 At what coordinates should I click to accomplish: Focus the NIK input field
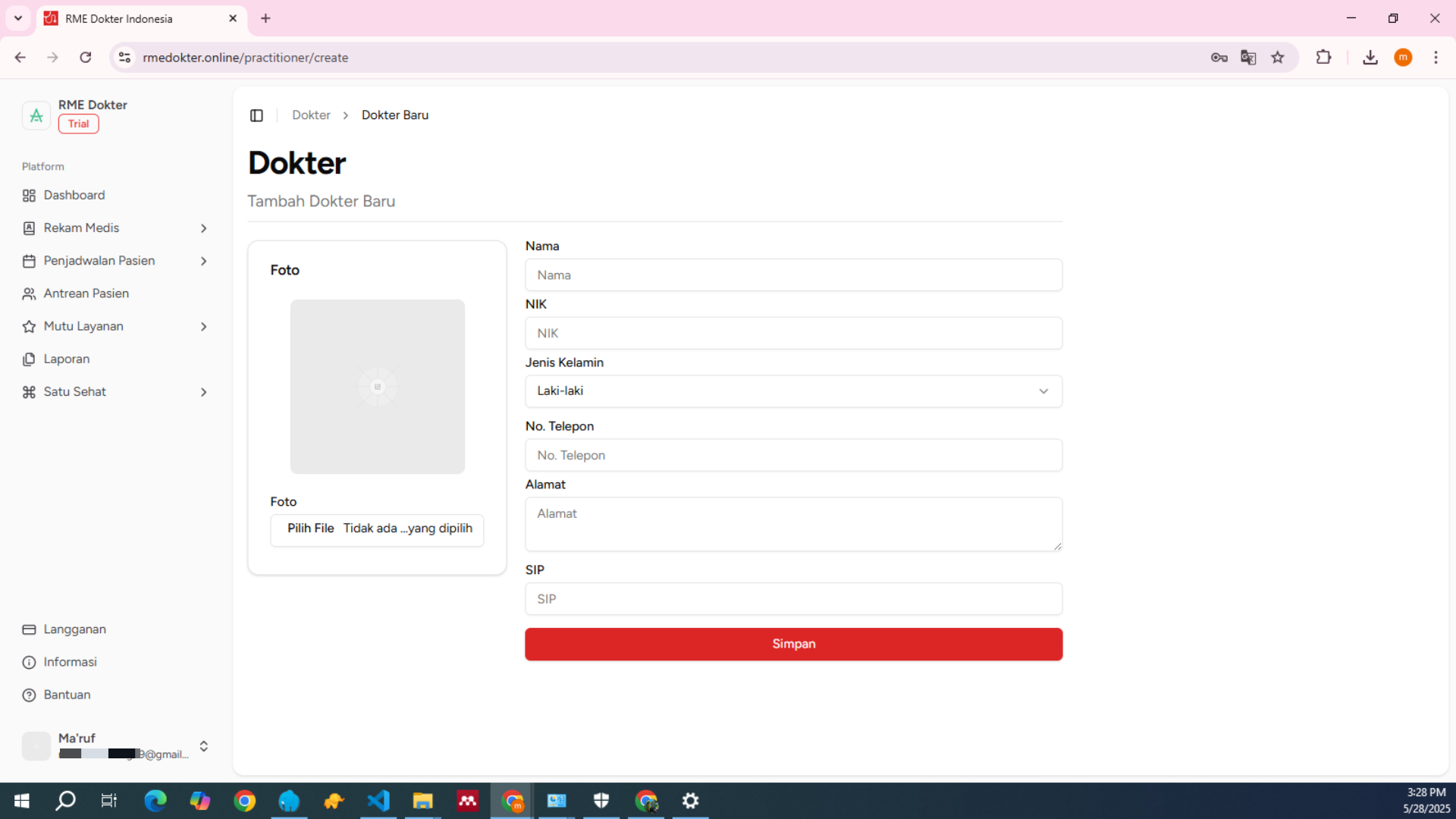point(793,334)
